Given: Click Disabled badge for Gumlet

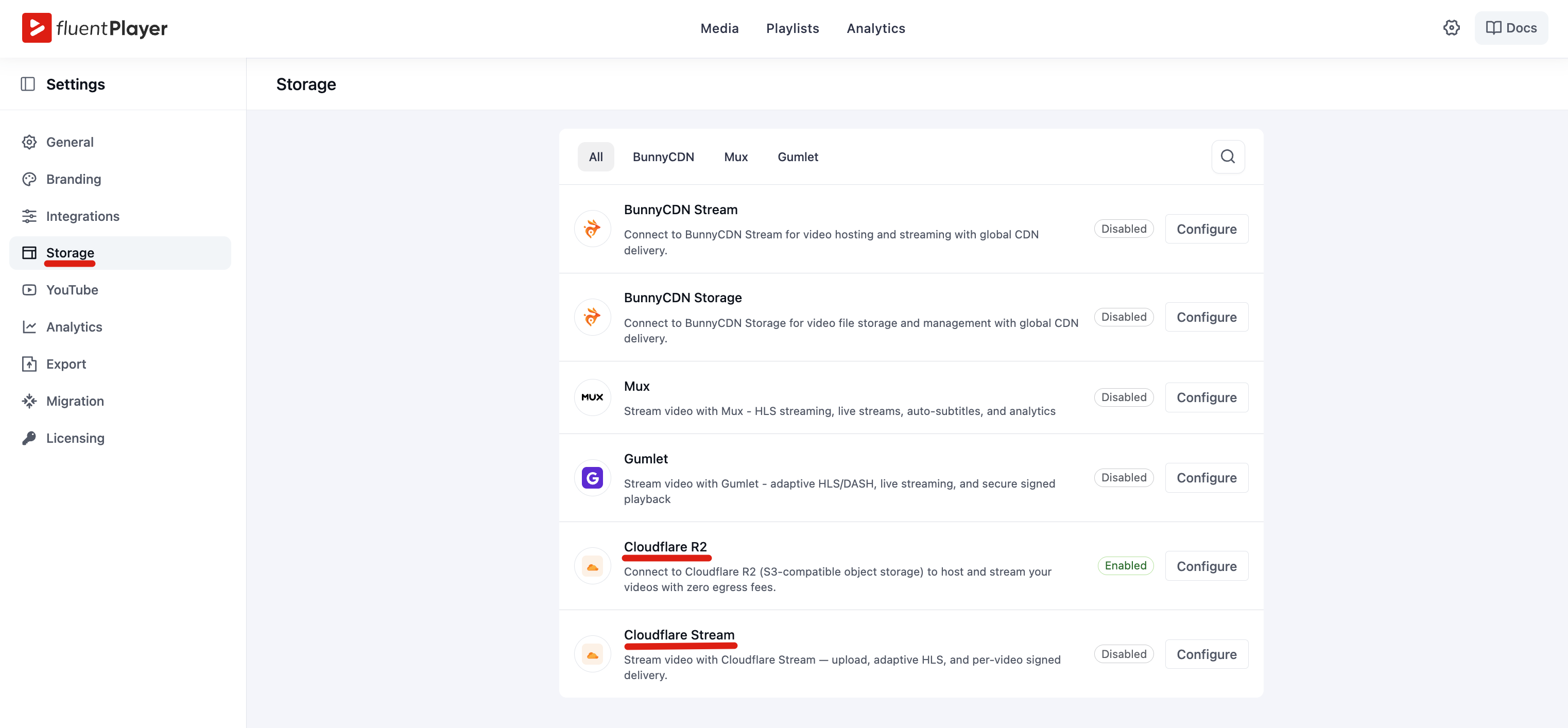Looking at the screenshot, I should (1124, 478).
